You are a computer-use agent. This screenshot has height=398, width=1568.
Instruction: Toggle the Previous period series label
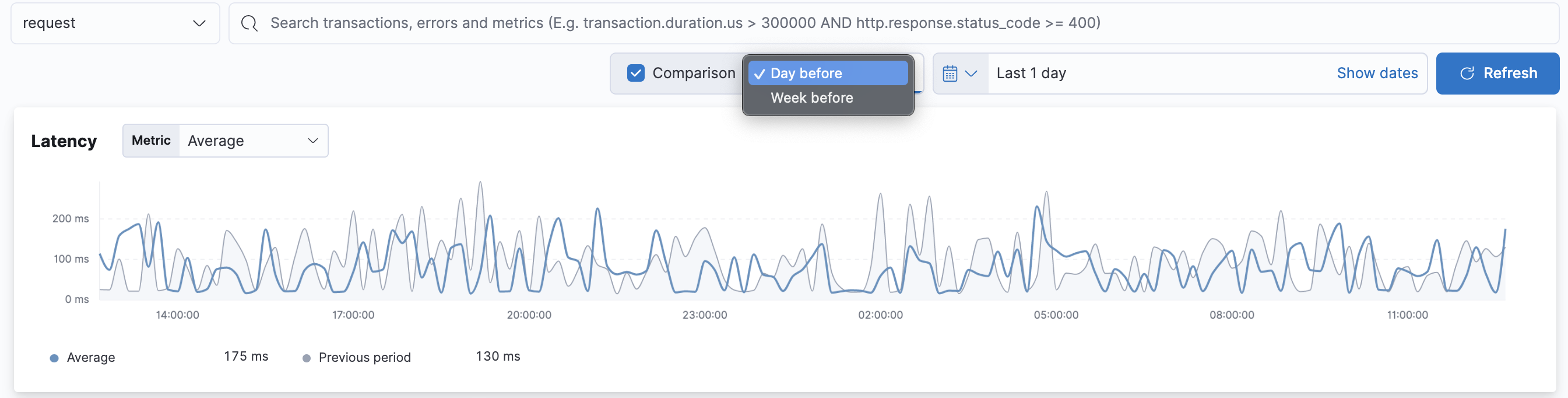[x=364, y=358]
